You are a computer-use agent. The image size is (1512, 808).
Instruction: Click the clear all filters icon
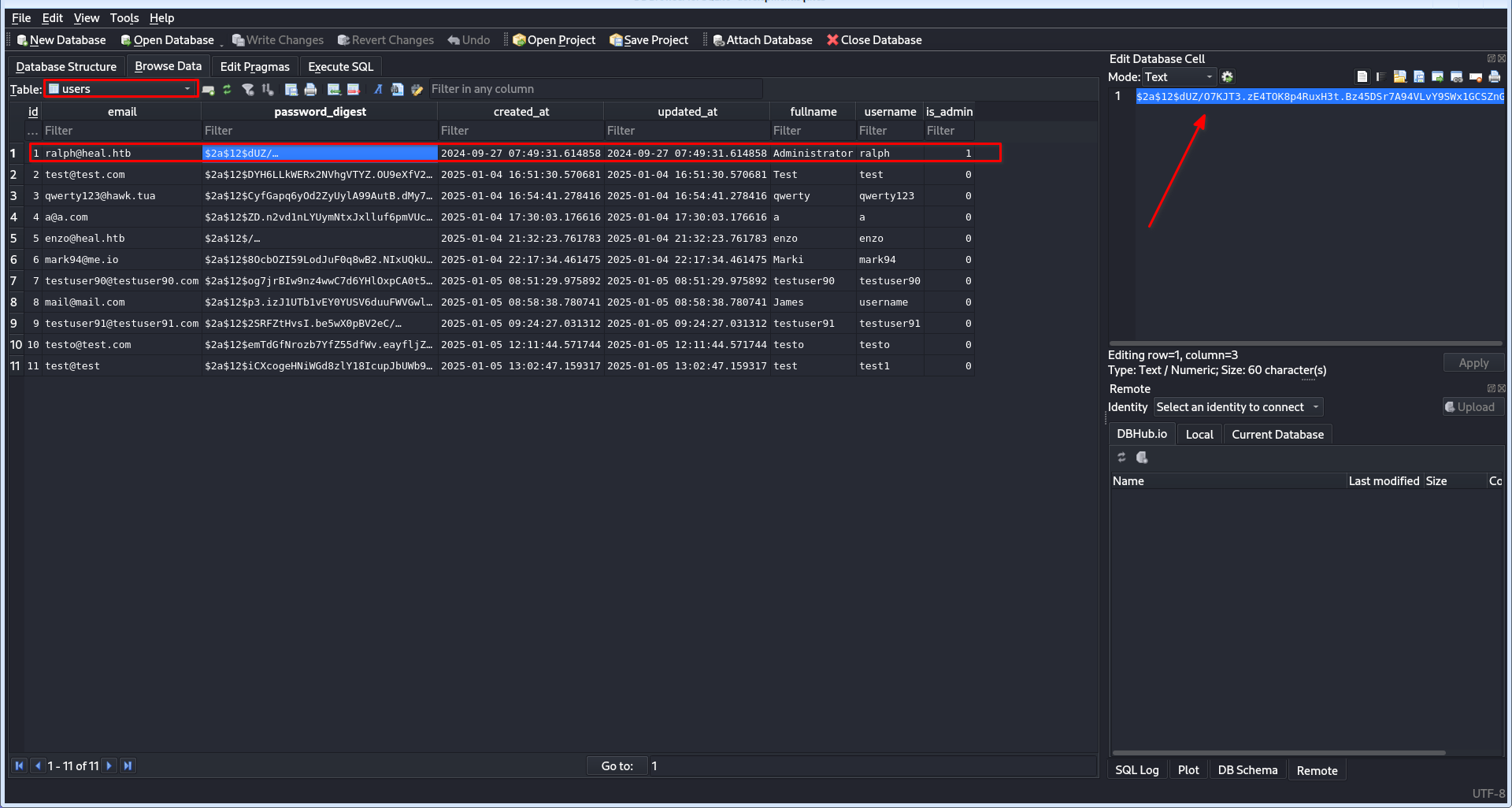point(248,90)
